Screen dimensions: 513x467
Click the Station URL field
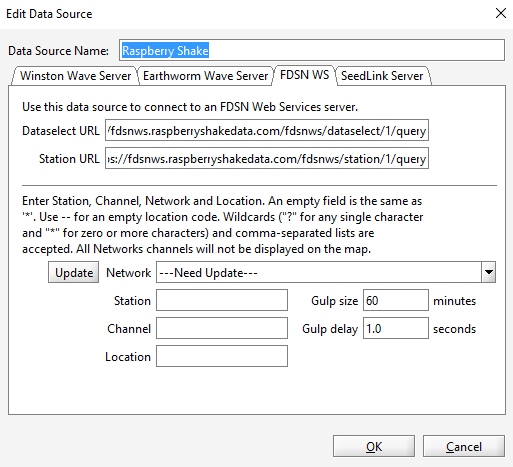point(267,158)
